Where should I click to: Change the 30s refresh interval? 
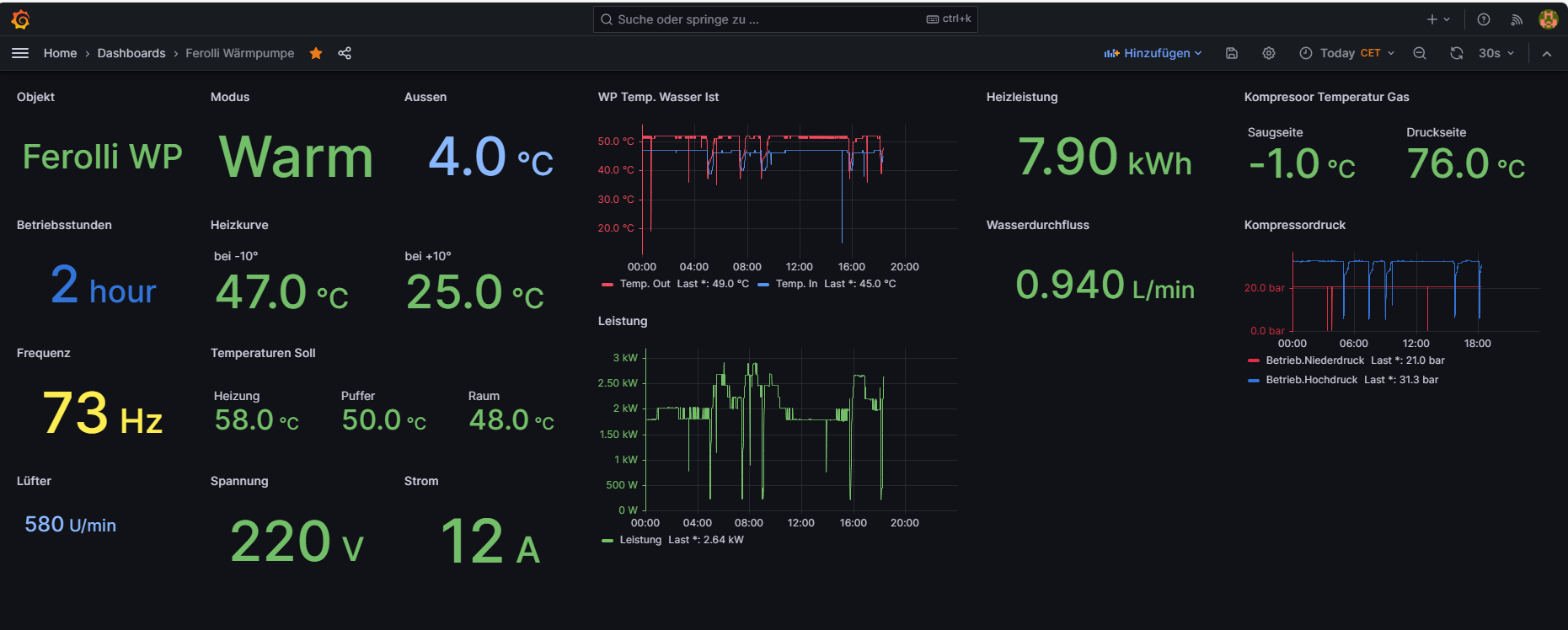pos(1496,53)
